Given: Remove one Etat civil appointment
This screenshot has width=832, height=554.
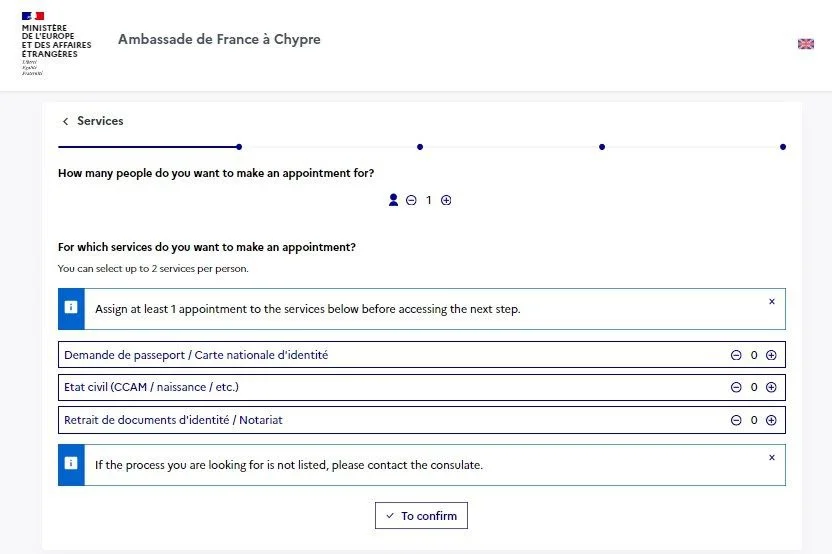Looking at the screenshot, I should pyautogui.click(x=736, y=387).
